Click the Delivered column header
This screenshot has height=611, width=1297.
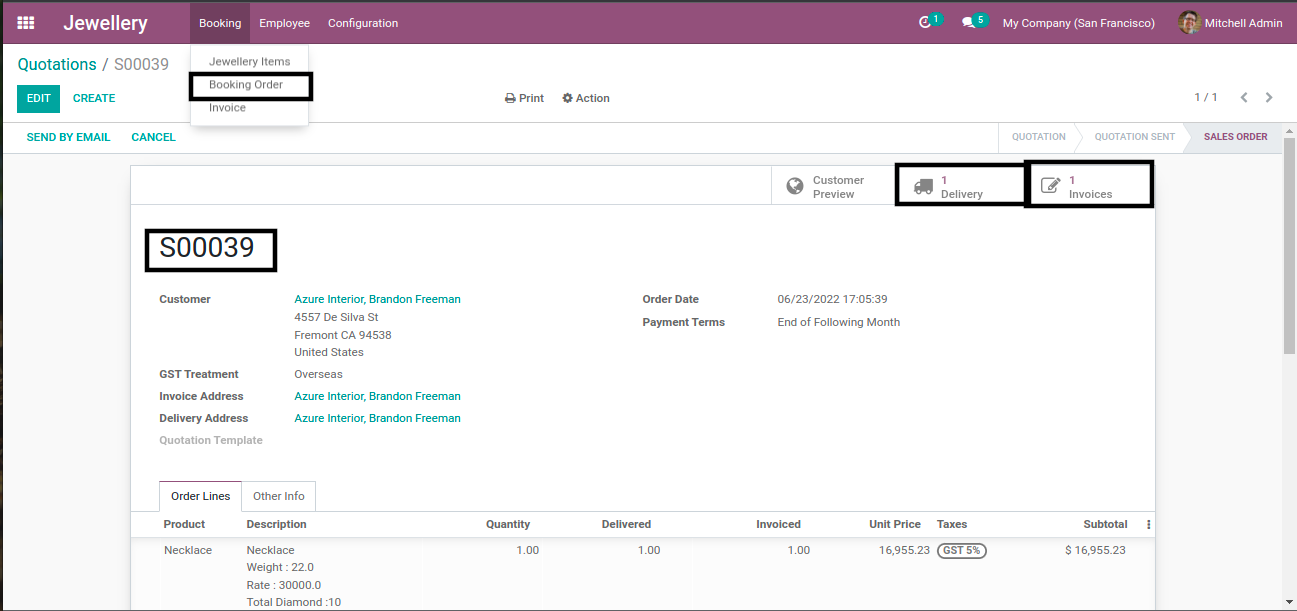click(x=626, y=524)
